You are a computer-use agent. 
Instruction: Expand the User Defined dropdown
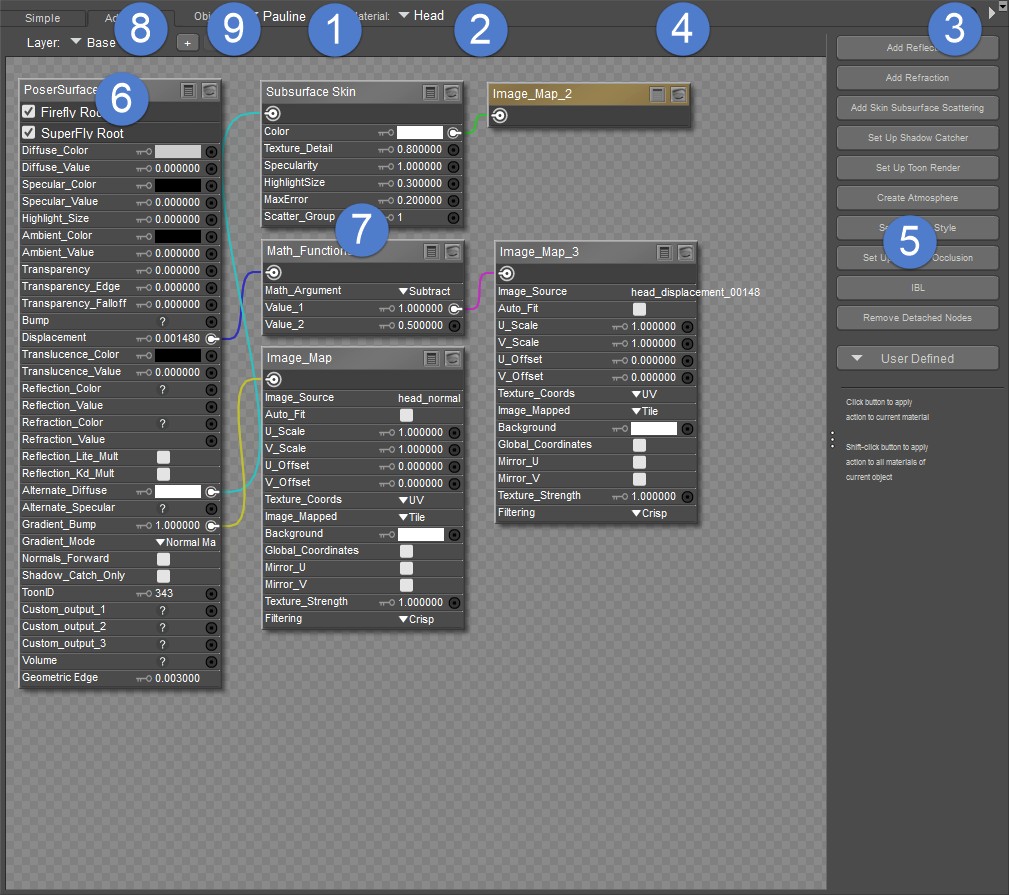click(917, 358)
